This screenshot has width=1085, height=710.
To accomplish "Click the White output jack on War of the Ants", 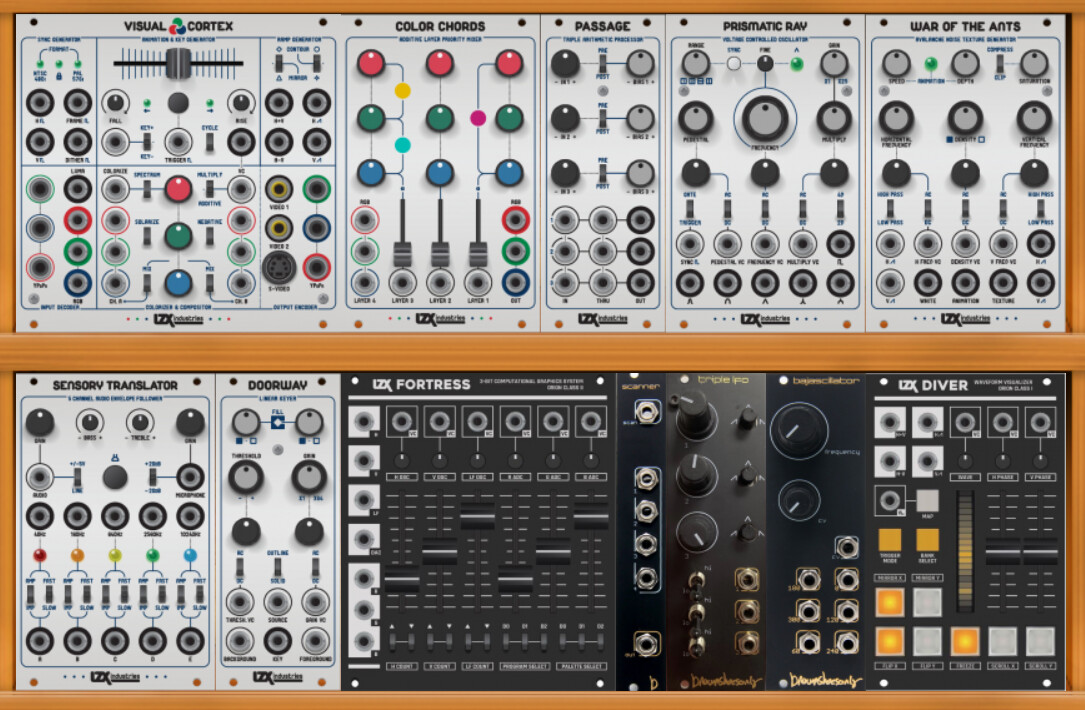I will 927,282.
